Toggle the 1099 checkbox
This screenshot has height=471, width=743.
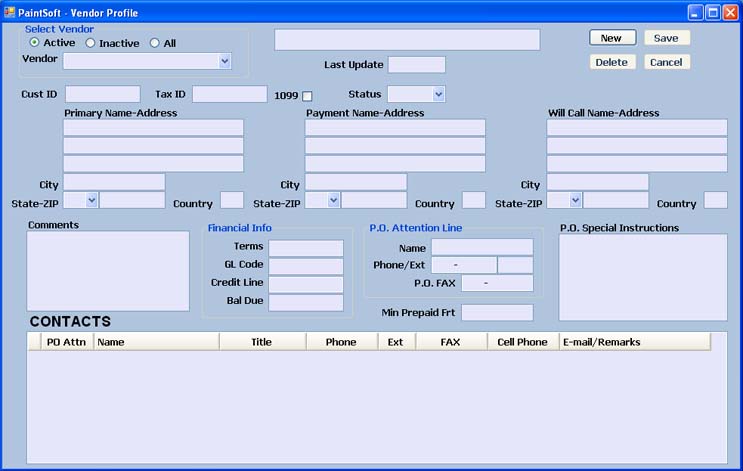point(307,96)
